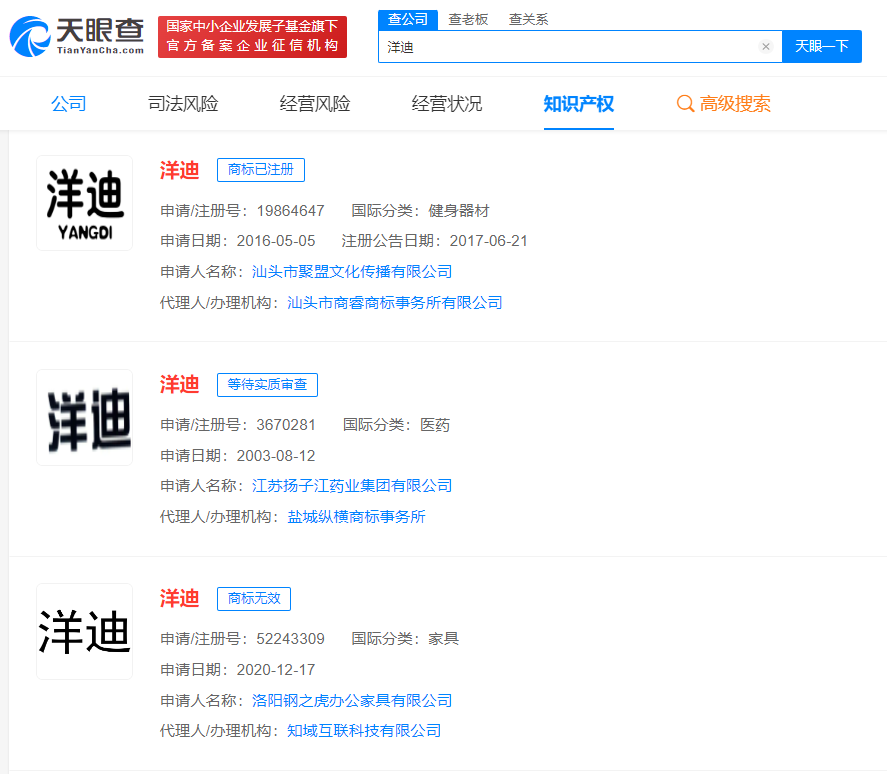This screenshot has width=887, height=774.
Task: Switch to the 经营风险 category tab
Action: click(315, 104)
